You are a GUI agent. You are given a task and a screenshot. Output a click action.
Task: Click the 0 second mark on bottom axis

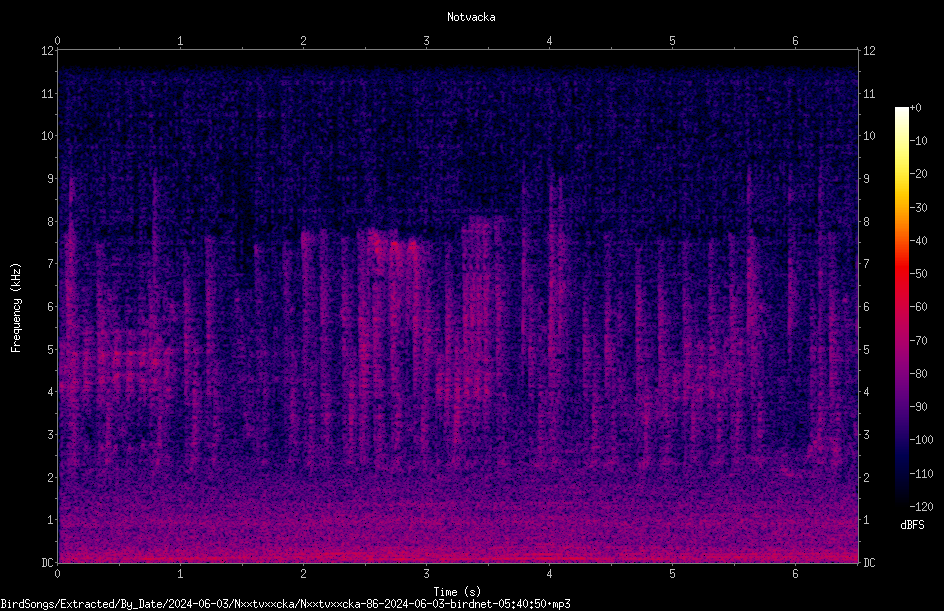[x=57, y=574]
